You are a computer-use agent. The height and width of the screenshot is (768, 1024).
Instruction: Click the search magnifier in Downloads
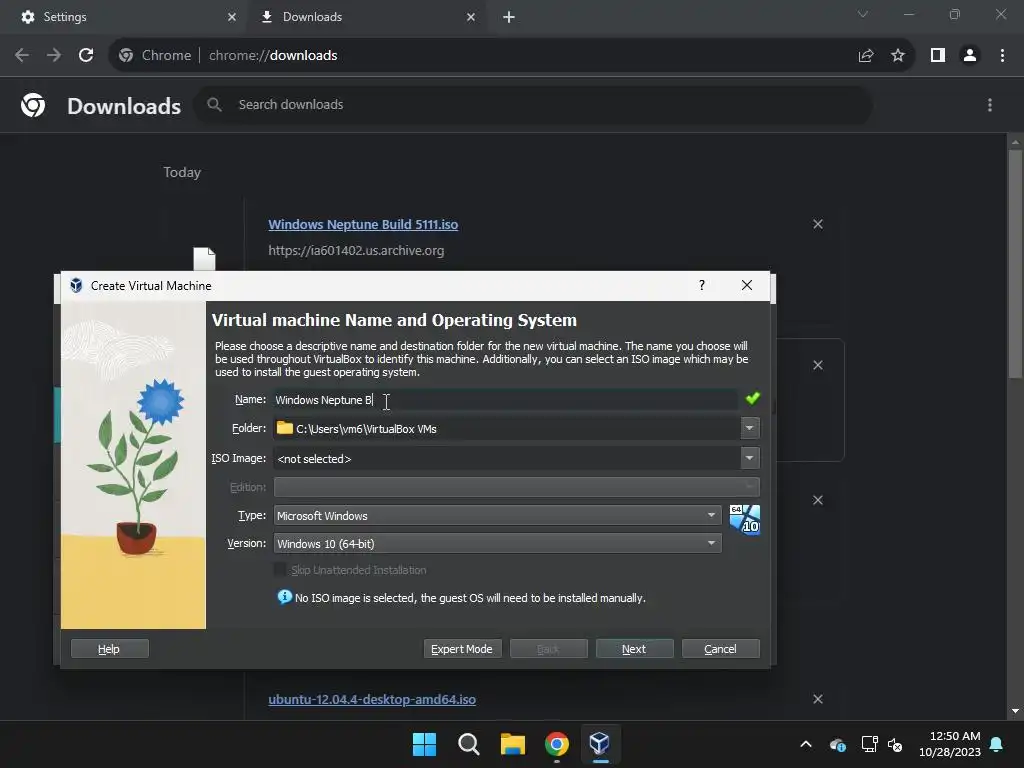click(x=214, y=104)
